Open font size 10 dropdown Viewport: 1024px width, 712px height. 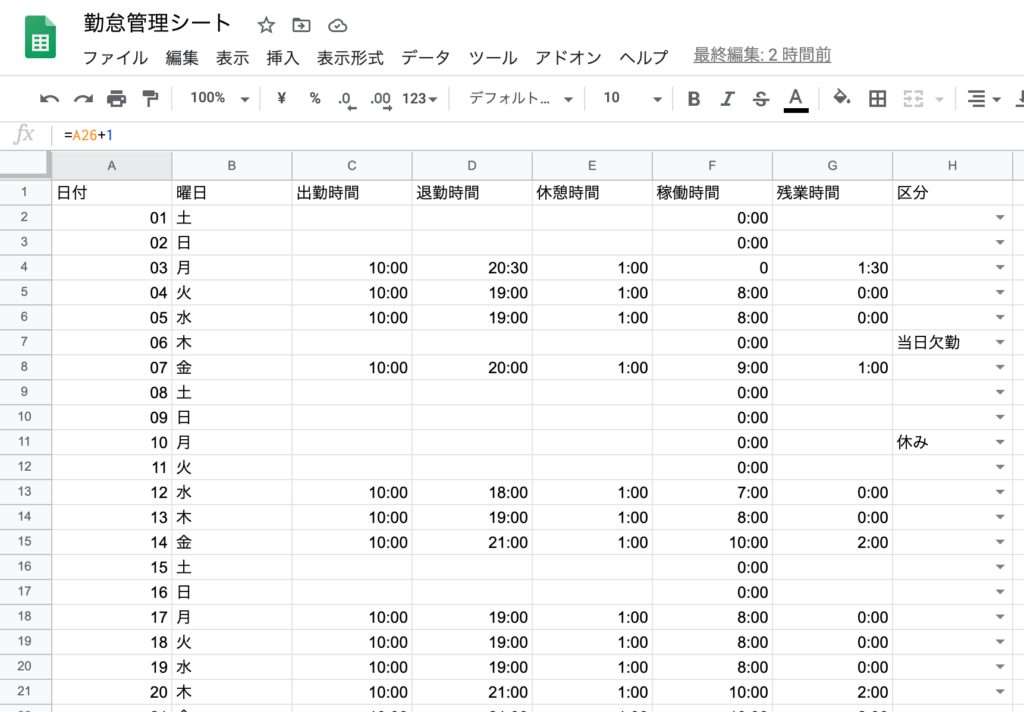pos(632,99)
